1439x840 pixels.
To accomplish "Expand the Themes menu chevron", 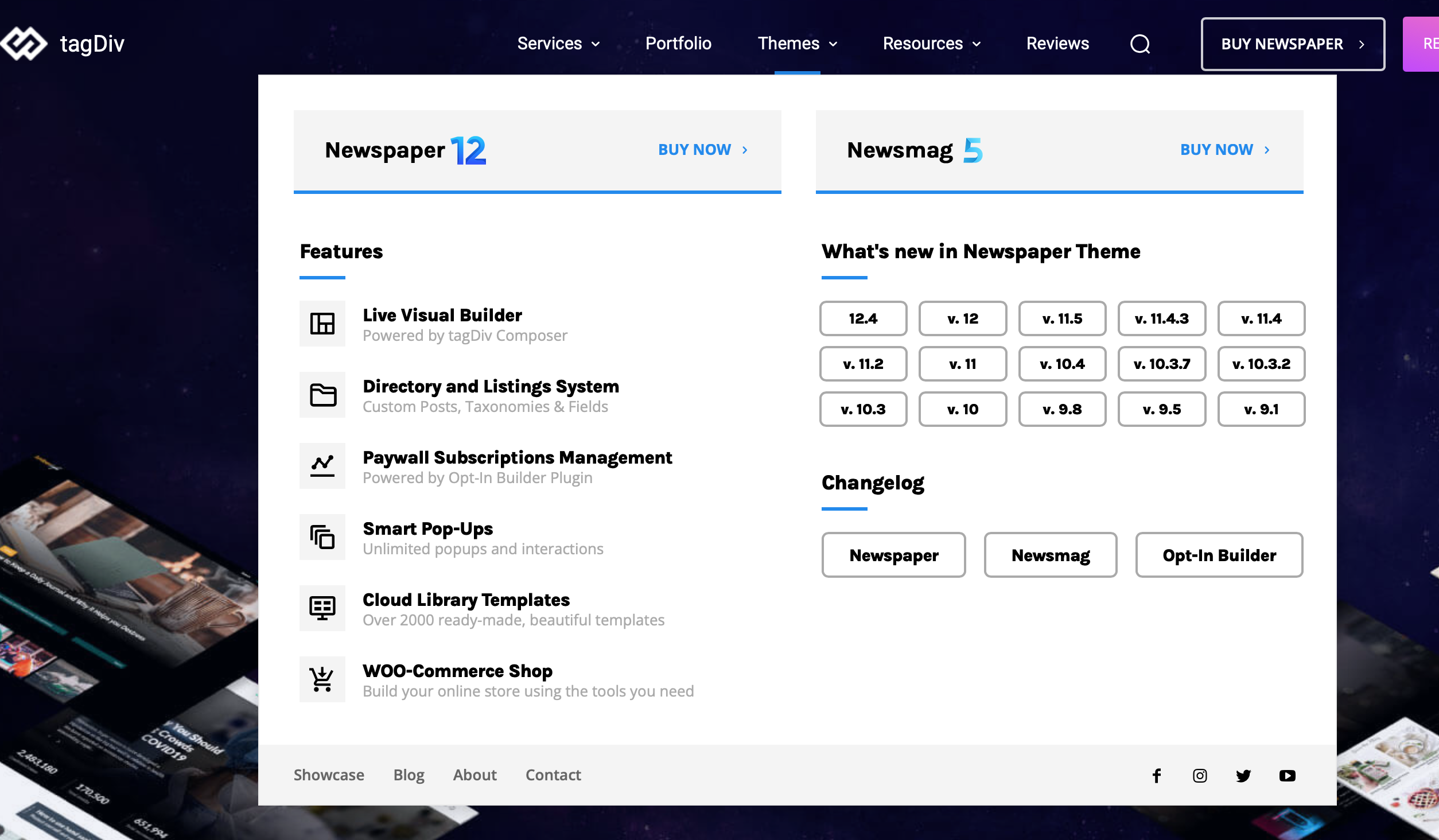I will point(833,44).
